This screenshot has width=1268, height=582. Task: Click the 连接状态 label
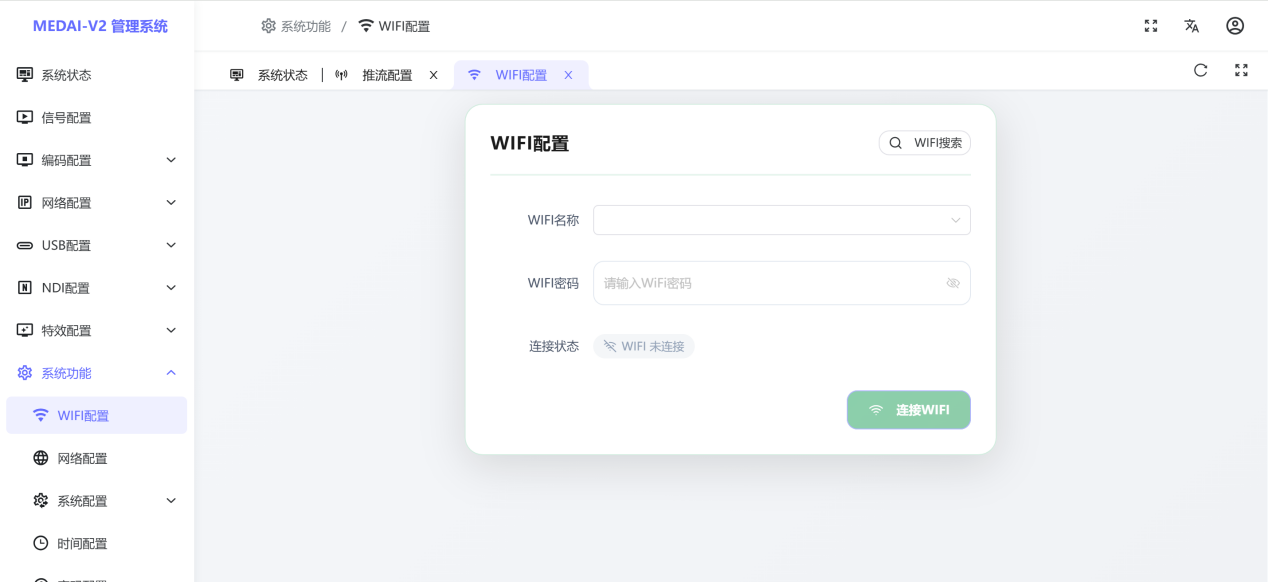pos(554,346)
